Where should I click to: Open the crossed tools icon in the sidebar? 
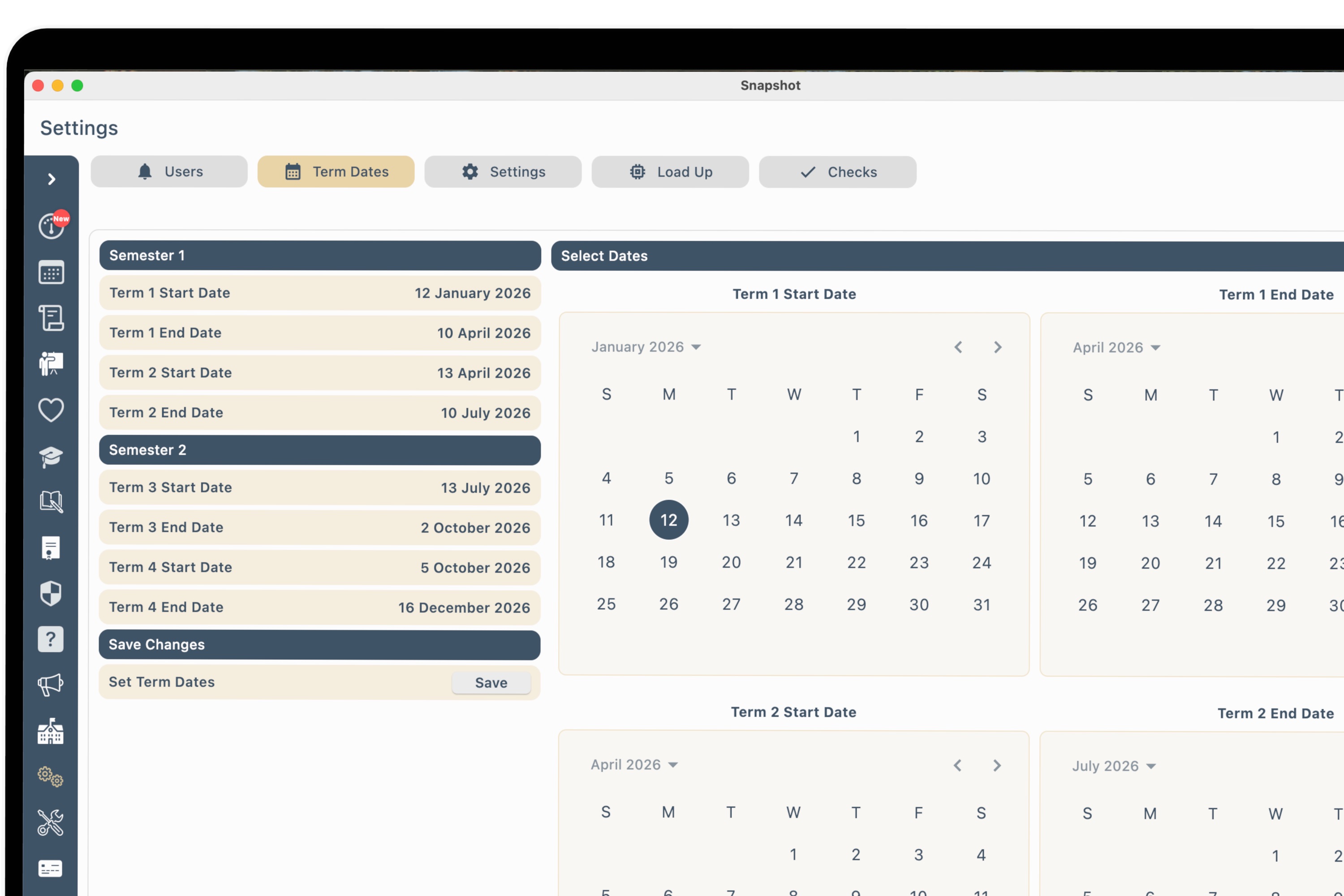(51, 823)
